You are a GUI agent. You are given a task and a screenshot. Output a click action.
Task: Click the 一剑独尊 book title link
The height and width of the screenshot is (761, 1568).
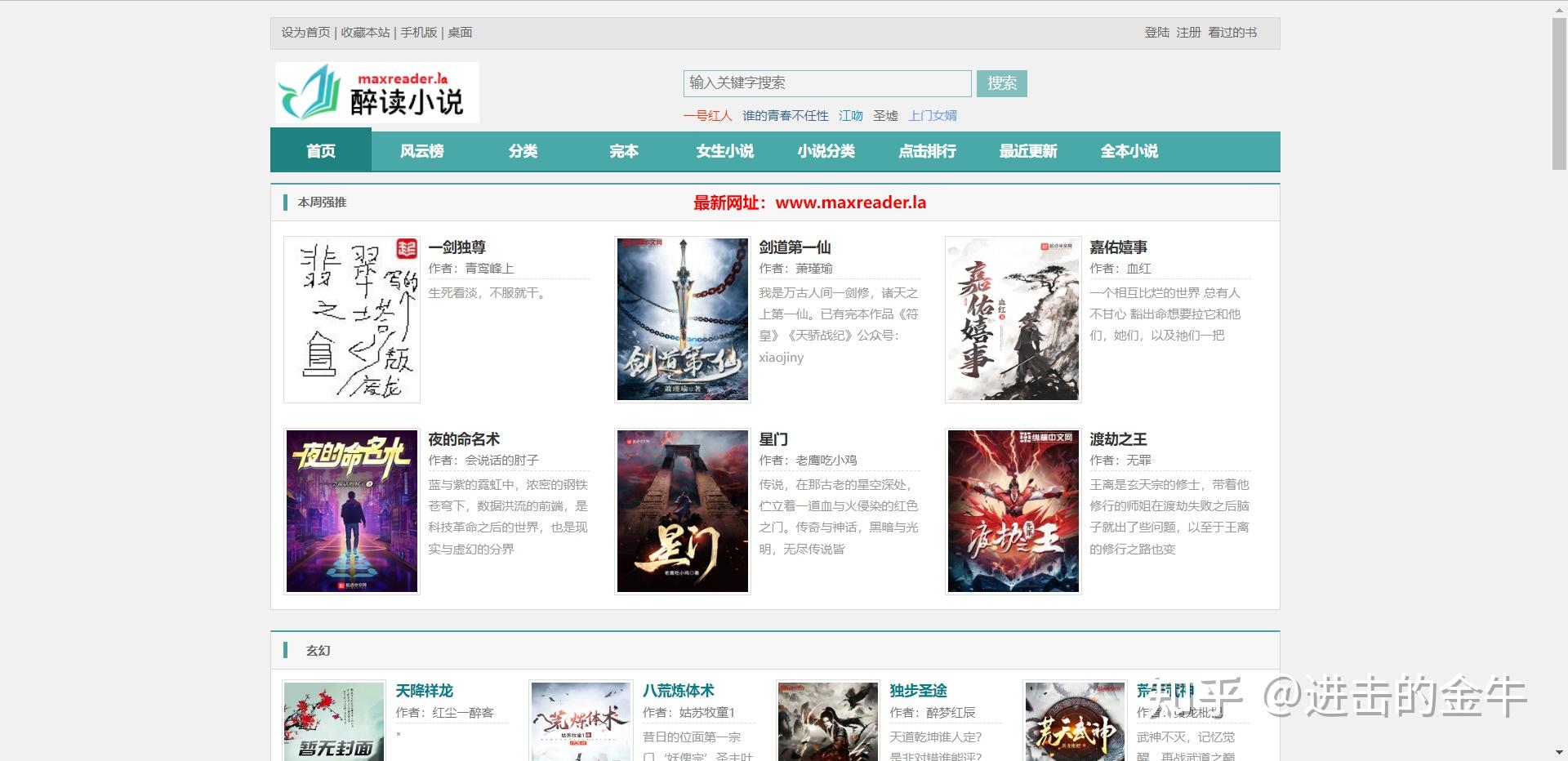(x=457, y=247)
